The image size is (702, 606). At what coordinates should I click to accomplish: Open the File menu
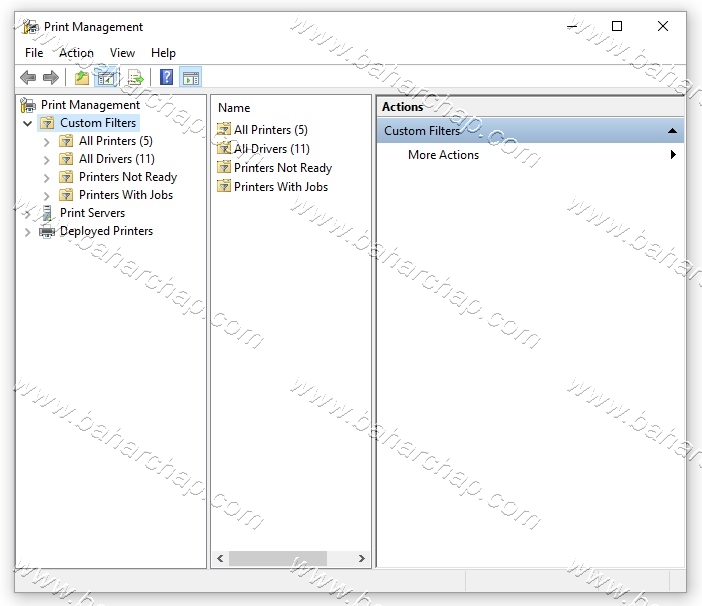click(34, 53)
